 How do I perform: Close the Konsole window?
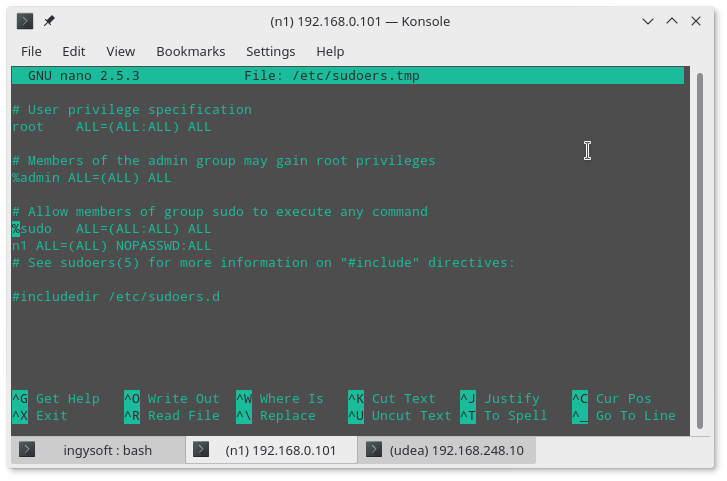695,21
